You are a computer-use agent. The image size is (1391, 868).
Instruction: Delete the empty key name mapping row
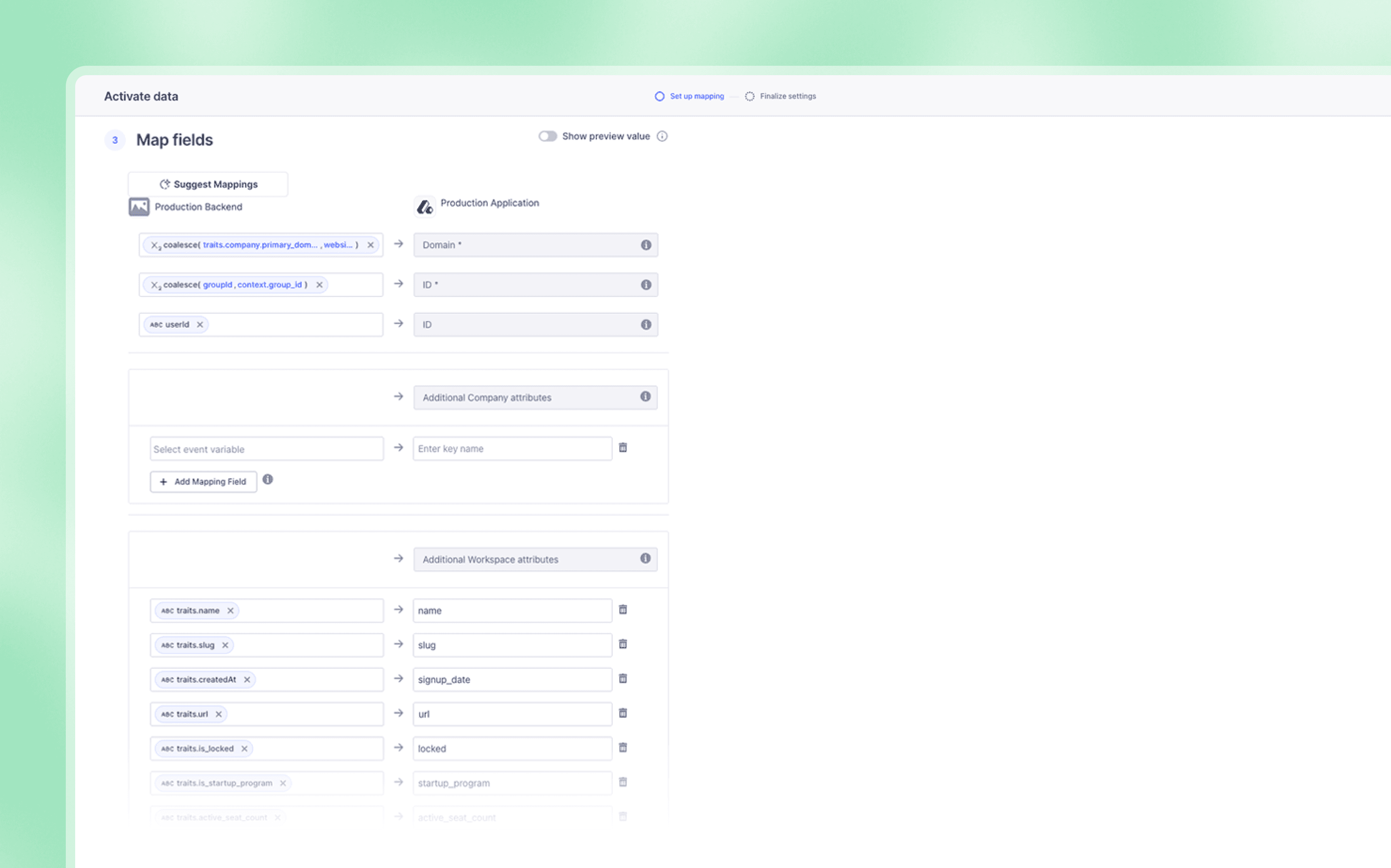[623, 448]
